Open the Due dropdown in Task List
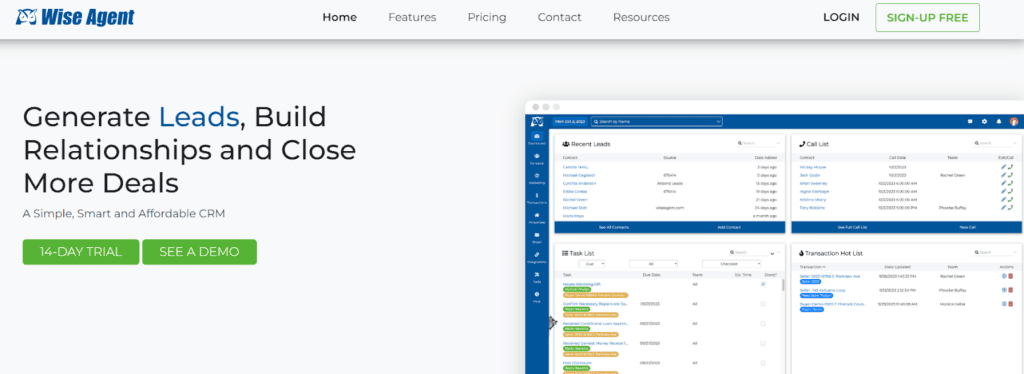1024x374 pixels. click(592, 264)
